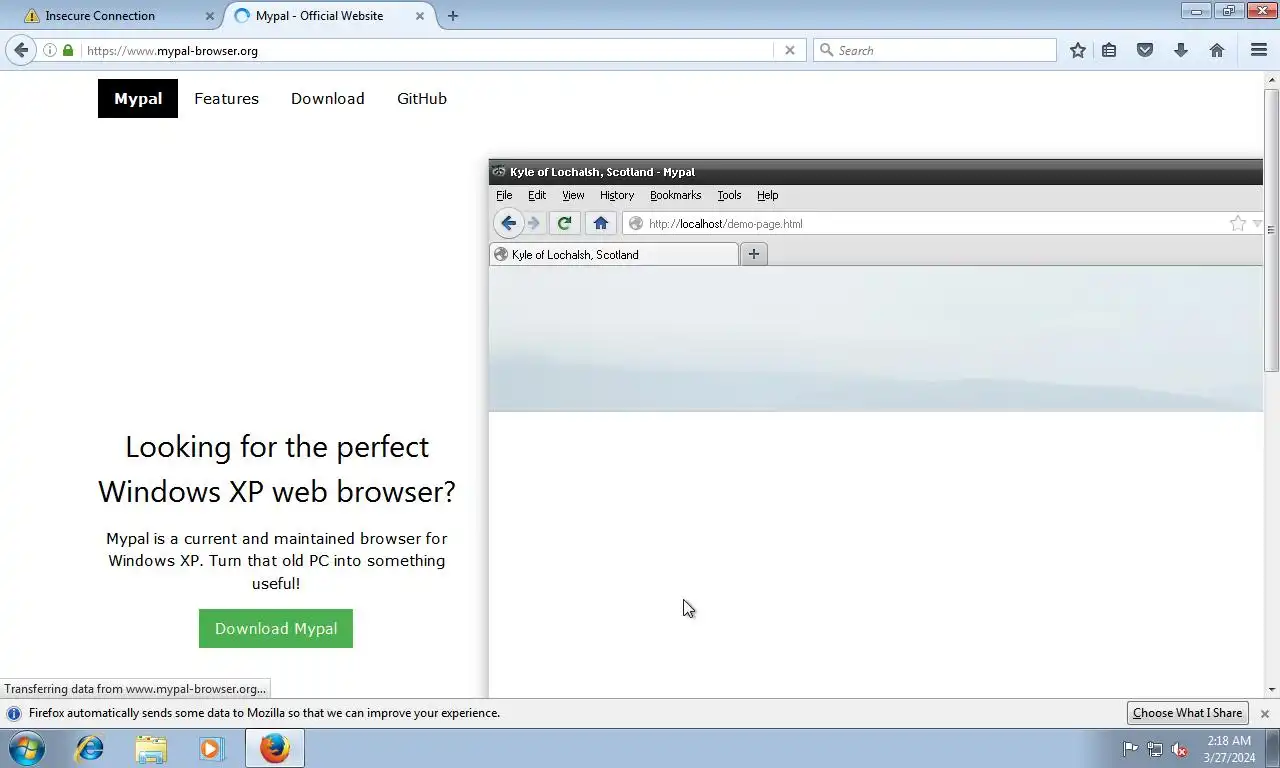1280x768 pixels.
Task: Click the URL address field
Action: click(x=428, y=50)
